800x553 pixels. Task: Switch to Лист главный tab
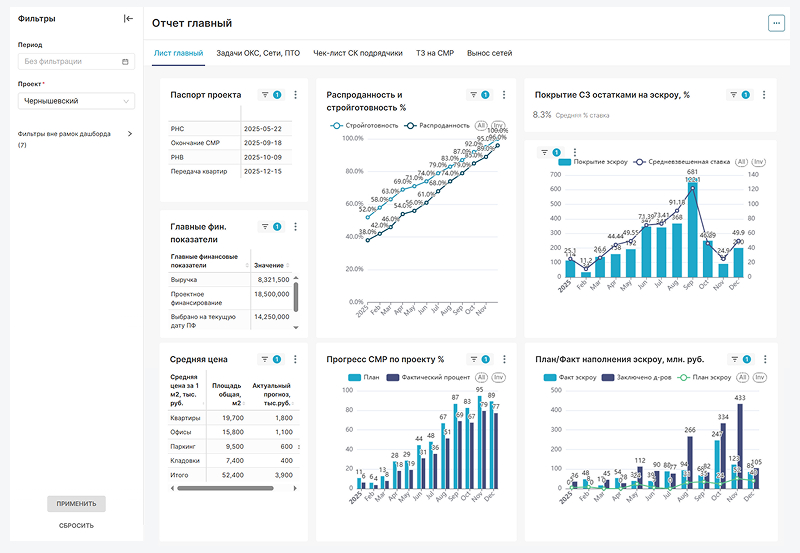coord(179,53)
